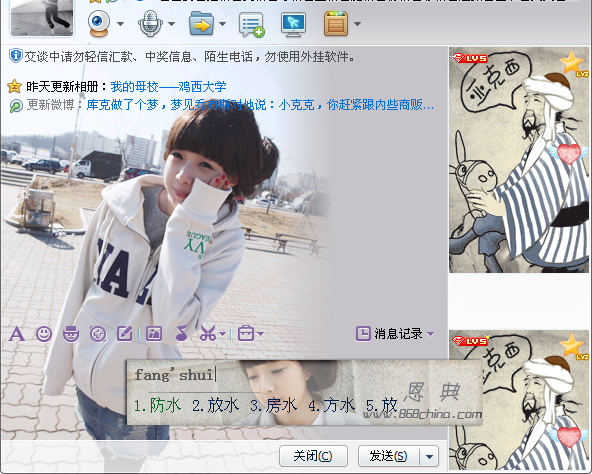Open the briefcase tools icon

pyautogui.click(x=246, y=334)
